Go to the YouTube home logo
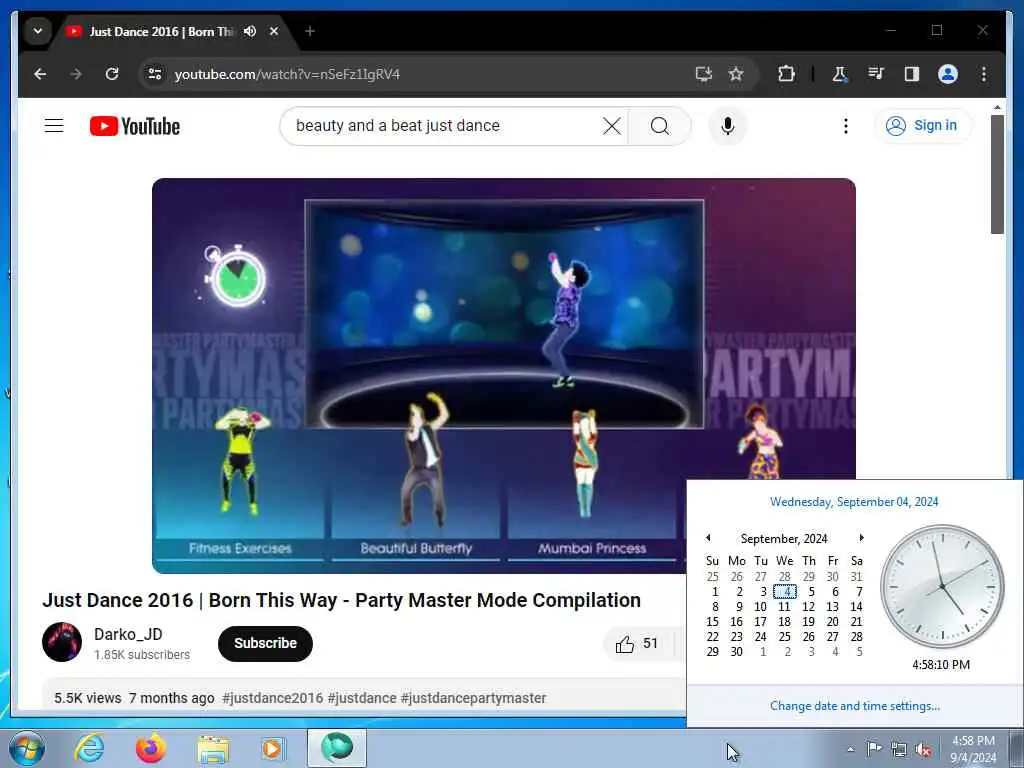The image size is (1024, 768). click(x=135, y=126)
